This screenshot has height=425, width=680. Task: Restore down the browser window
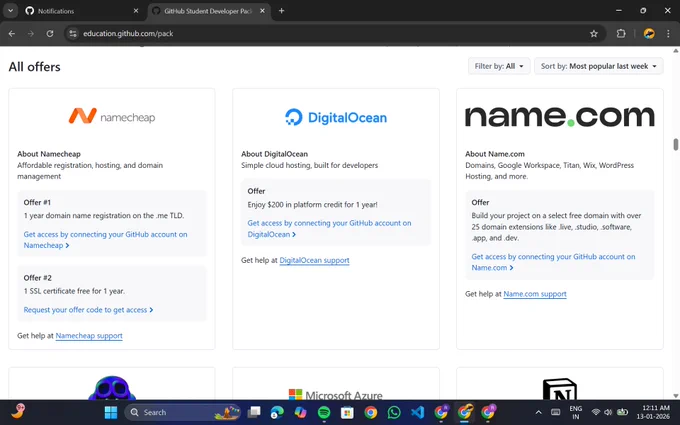[x=643, y=10]
